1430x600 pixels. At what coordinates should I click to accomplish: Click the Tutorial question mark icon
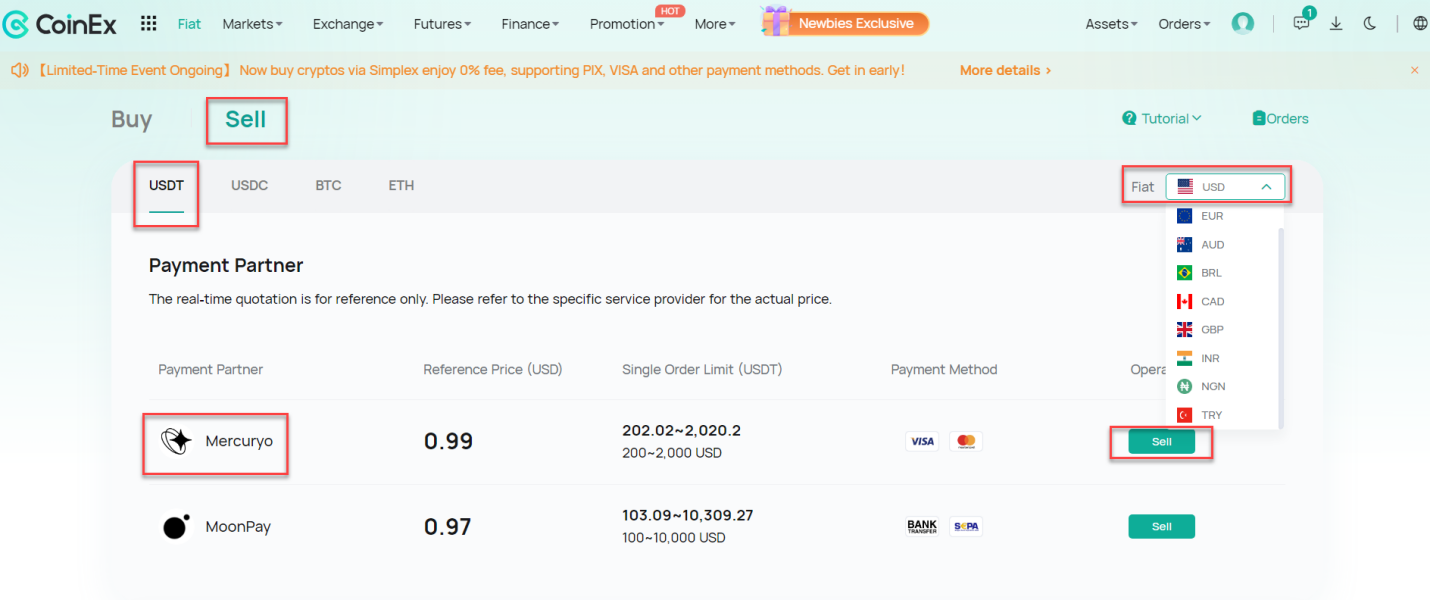1129,118
